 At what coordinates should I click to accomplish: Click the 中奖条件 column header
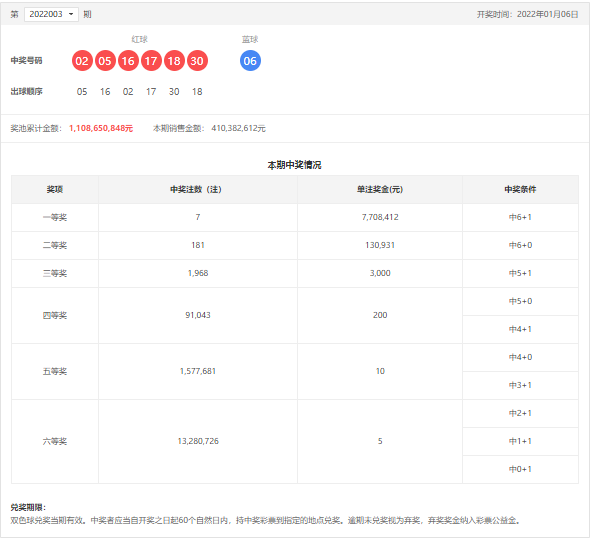click(520, 189)
